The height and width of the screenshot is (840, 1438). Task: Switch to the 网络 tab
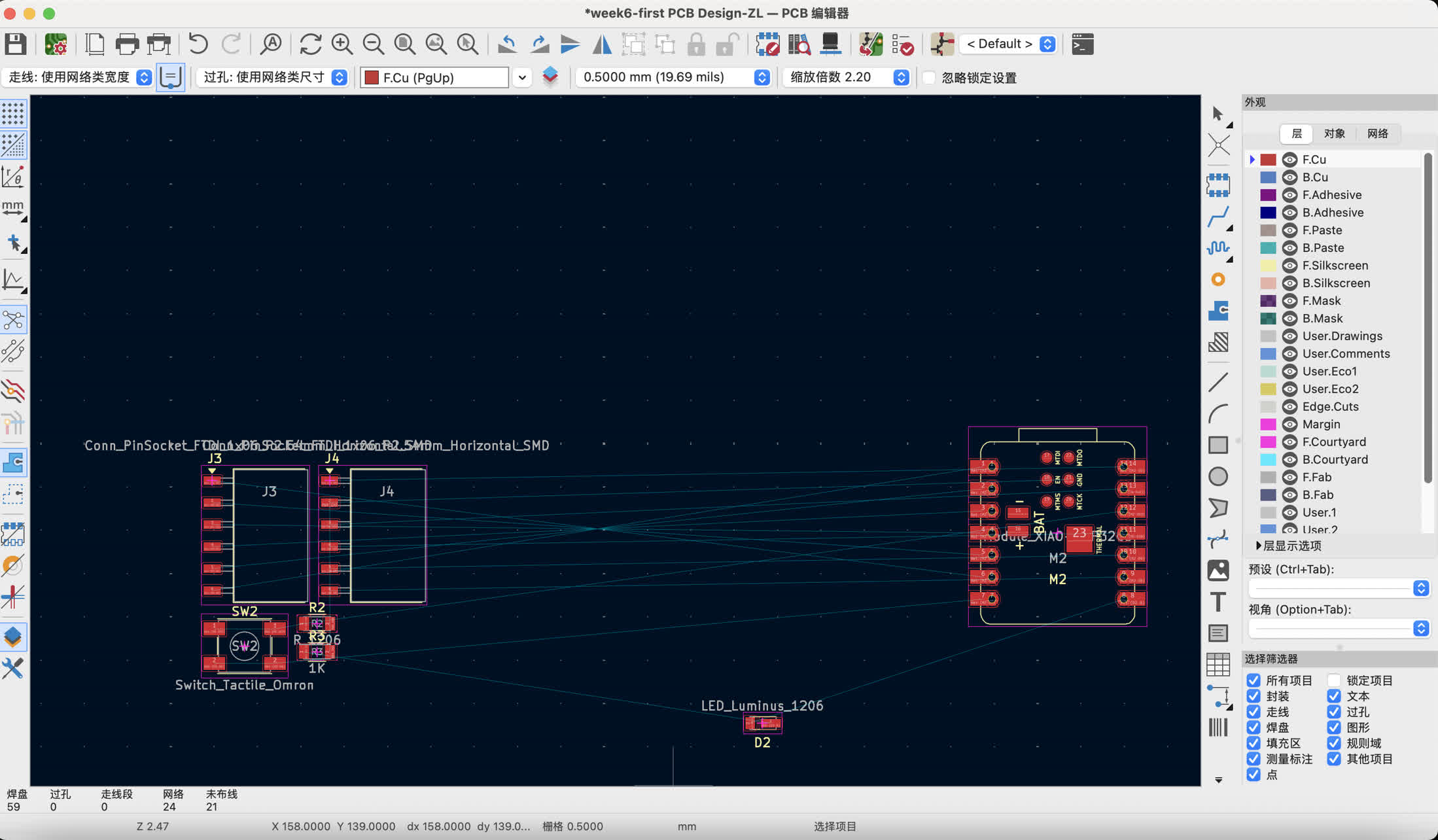coord(1377,133)
